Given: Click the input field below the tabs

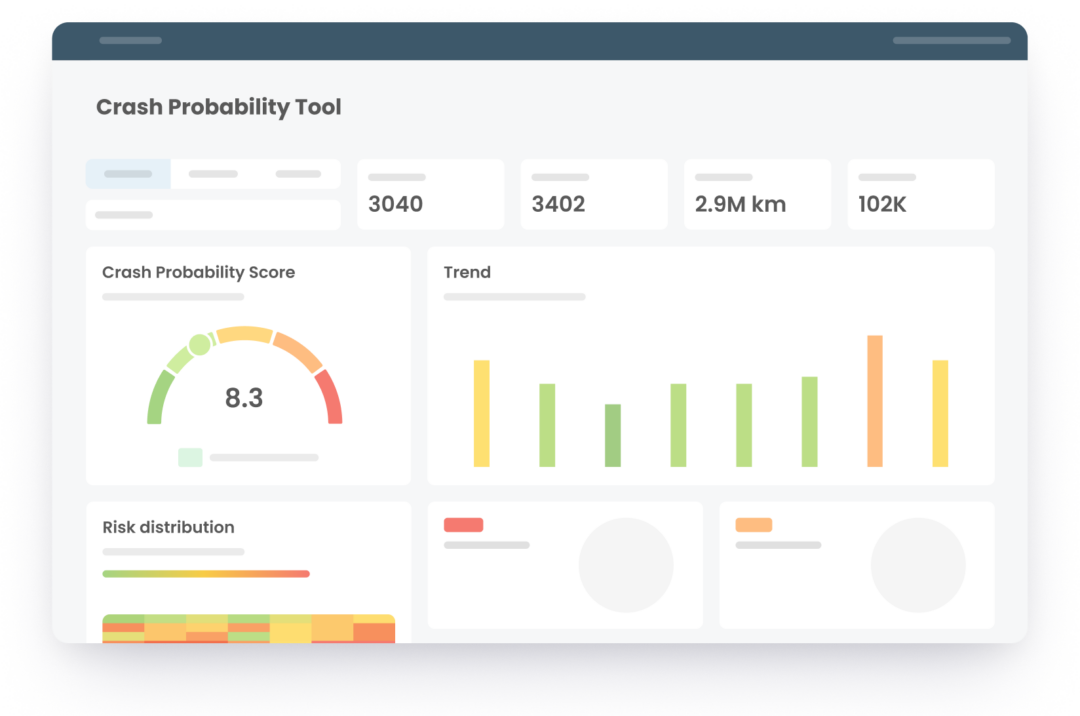Looking at the screenshot, I should 213,215.
